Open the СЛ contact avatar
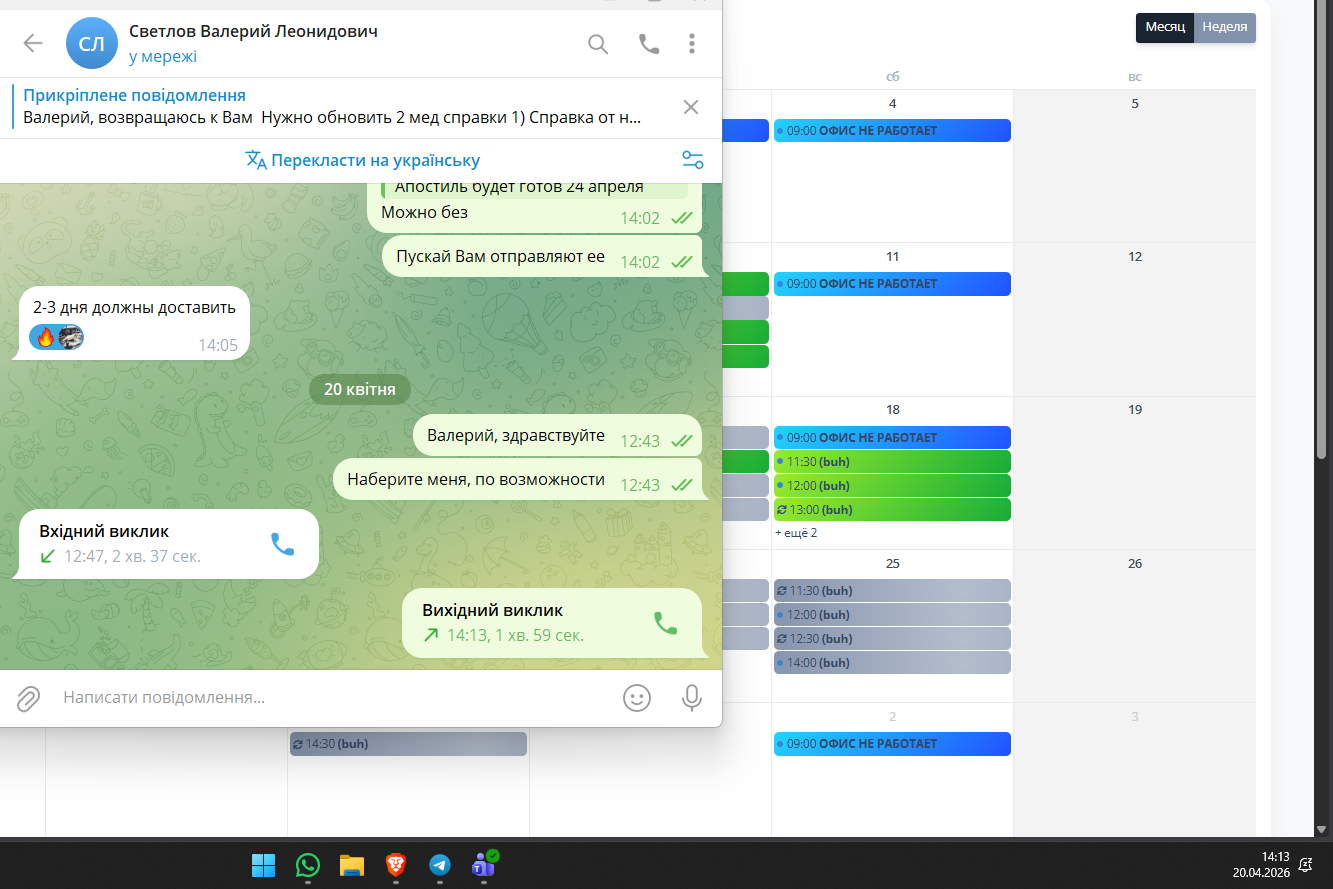This screenshot has width=1333, height=889. pos(92,43)
